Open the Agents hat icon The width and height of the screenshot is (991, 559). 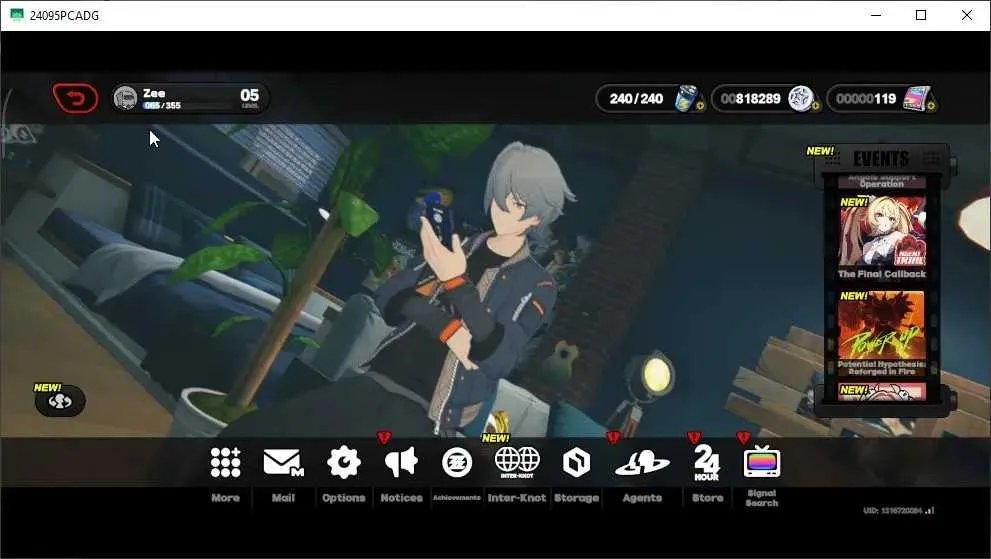click(x=642, y=462)
